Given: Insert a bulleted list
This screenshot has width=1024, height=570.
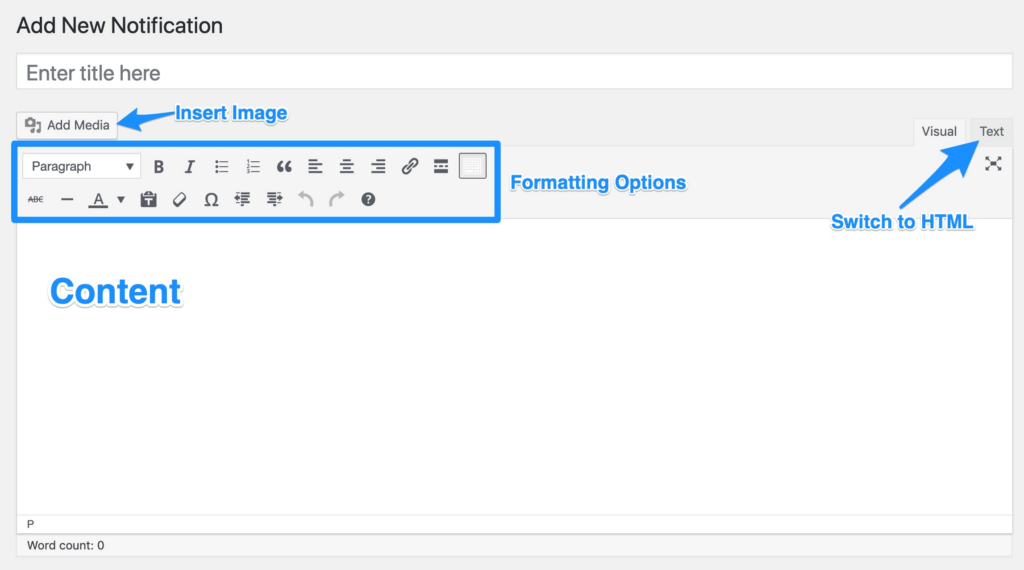Looking at the screenshot, I should [x=221, y=167].
